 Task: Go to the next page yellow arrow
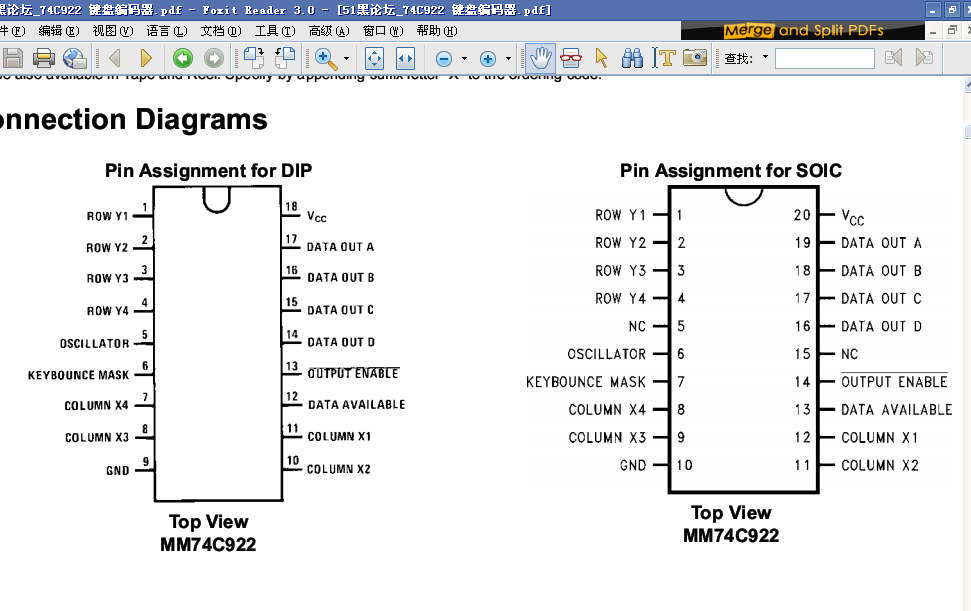pyautogui.click(x=146, y=58)
